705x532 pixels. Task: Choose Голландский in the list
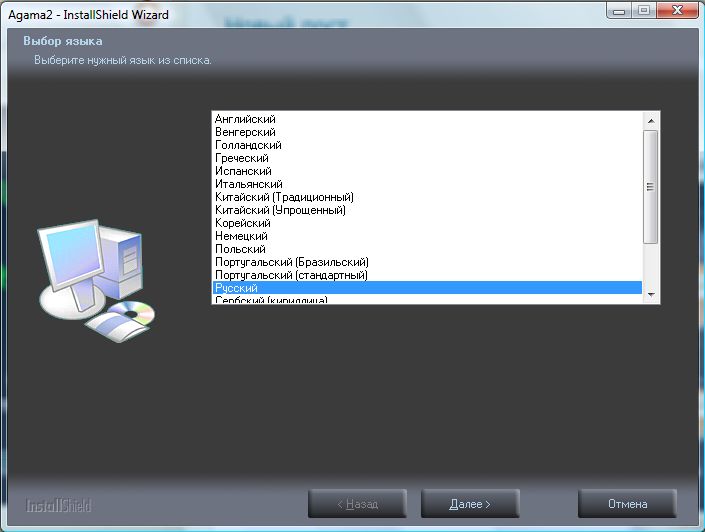(427, 145)
